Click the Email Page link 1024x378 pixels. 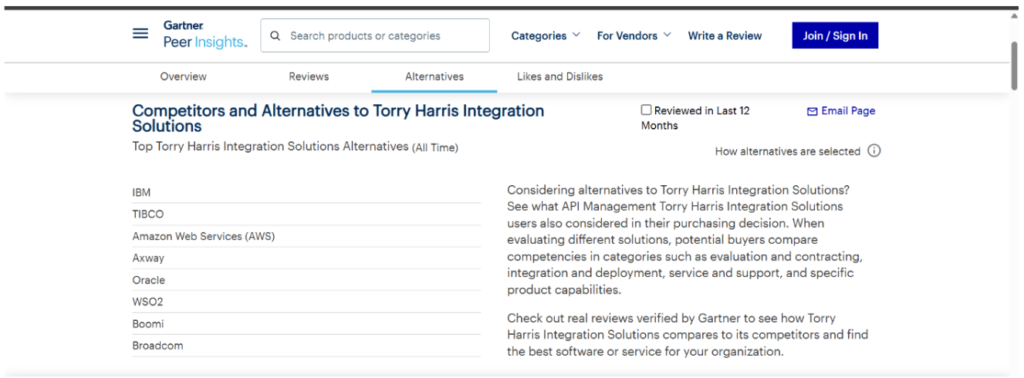click(x=848, y=111)
